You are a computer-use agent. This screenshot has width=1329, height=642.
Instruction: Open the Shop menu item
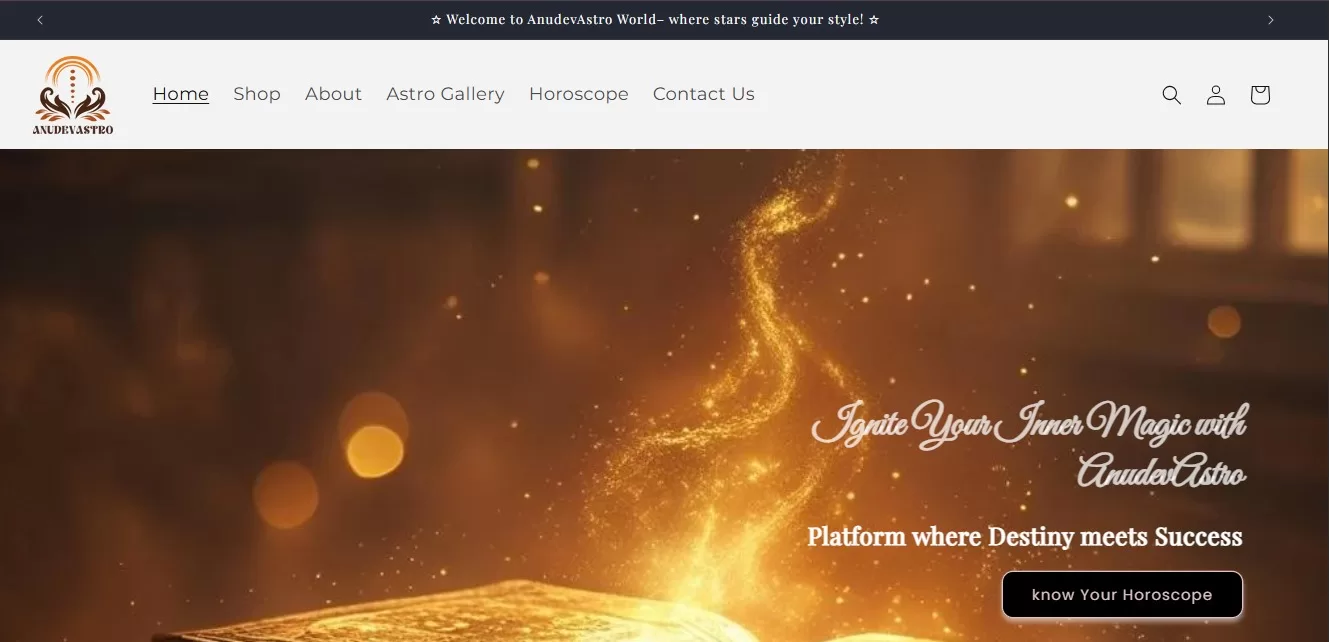click(257, 93)
